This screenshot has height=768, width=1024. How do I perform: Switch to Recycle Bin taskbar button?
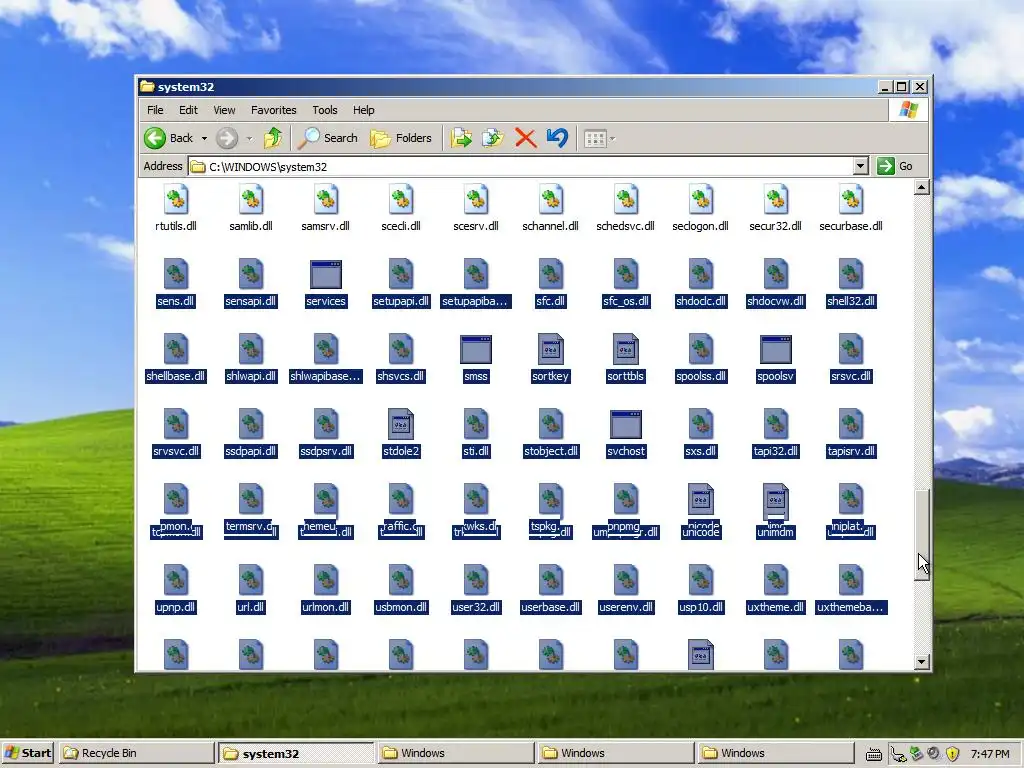(136, 753)
